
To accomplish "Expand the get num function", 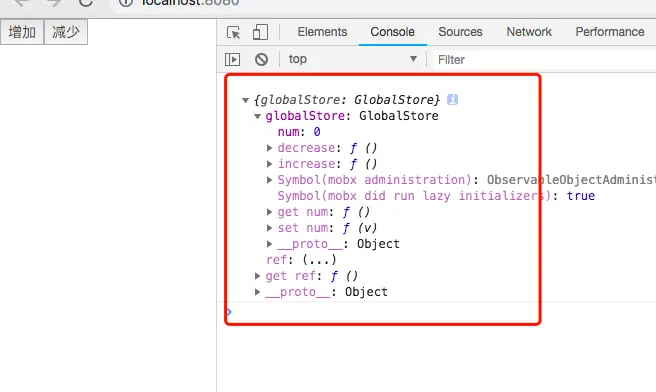I will (x=270, y=212).
